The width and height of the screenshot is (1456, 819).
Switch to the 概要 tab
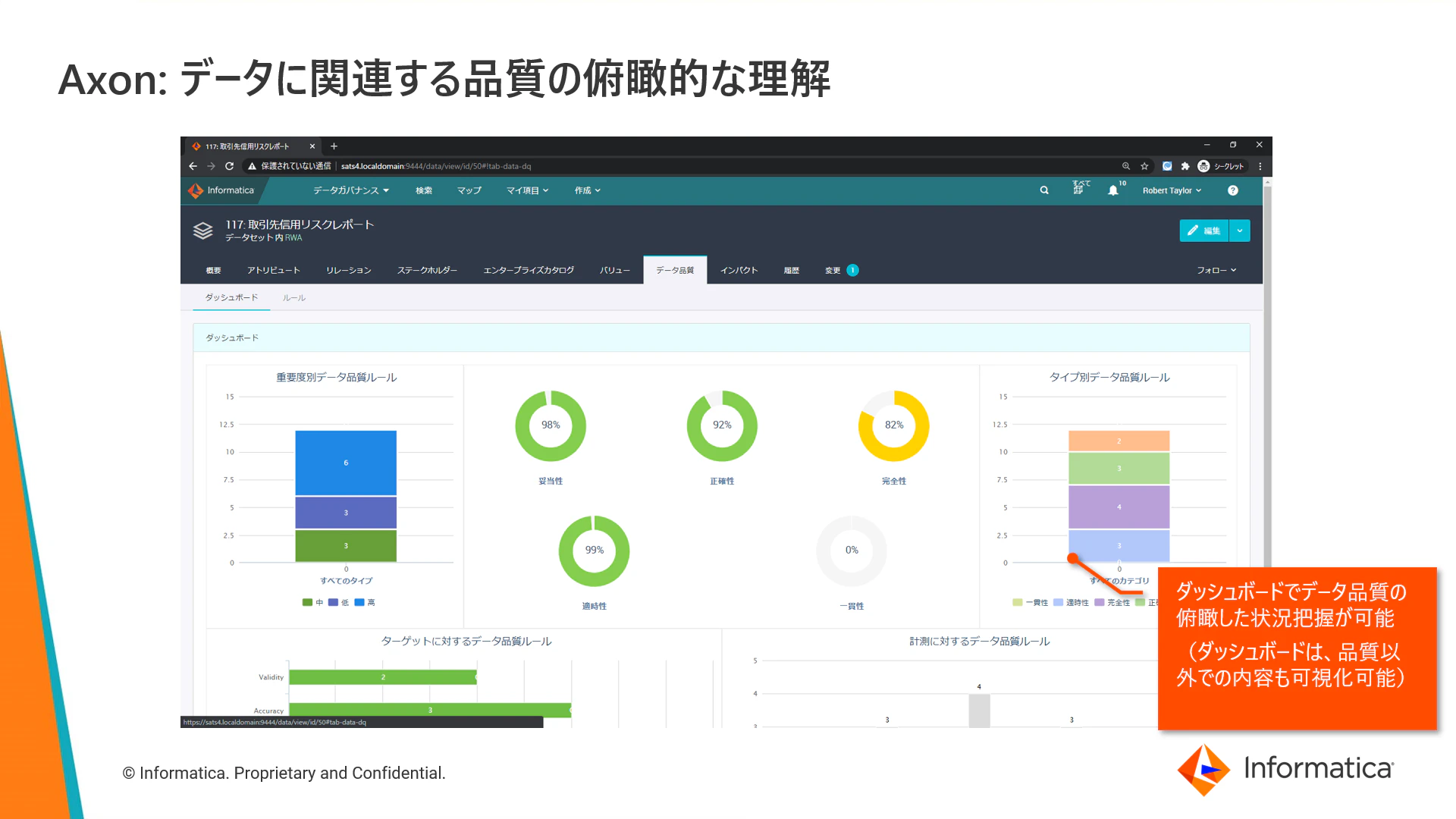214,270
